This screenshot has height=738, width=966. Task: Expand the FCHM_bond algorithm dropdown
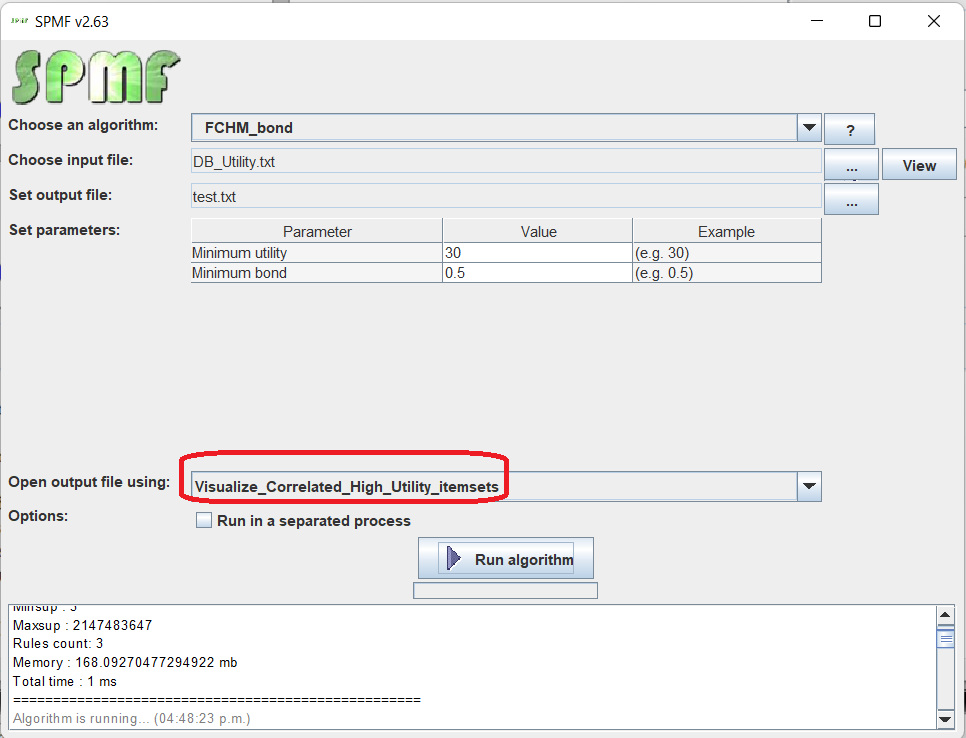(x=809, y=128)
